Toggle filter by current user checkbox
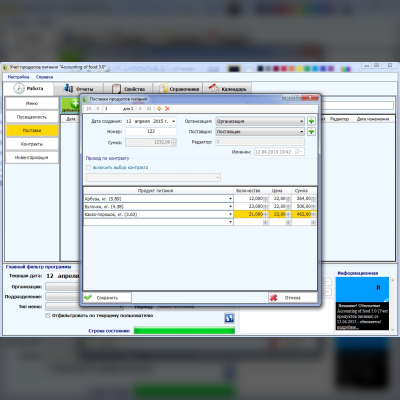The image size is (400, 400). [48, 315]
